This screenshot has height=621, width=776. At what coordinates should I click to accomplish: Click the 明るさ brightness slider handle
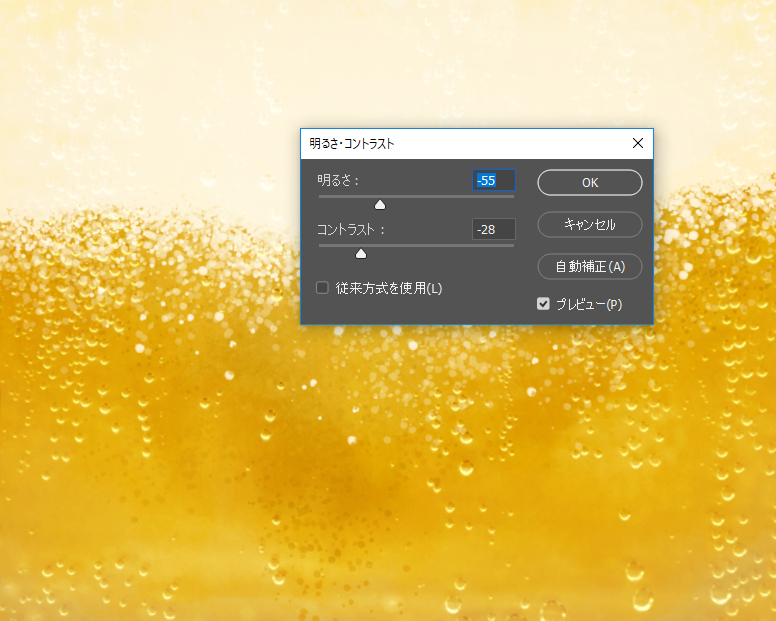[x=380, y=204]
